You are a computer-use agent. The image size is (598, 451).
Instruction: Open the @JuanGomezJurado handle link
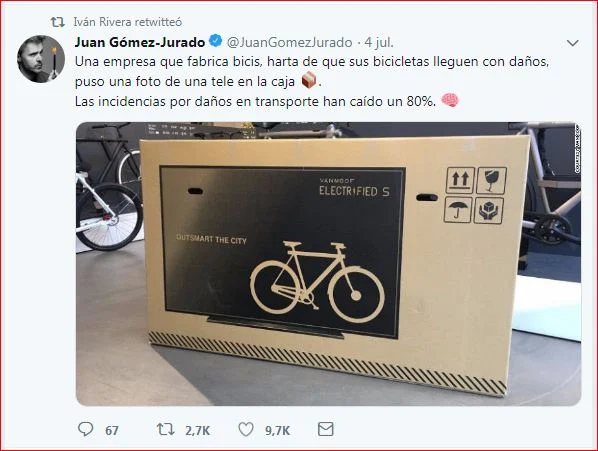tap(289, 42)
